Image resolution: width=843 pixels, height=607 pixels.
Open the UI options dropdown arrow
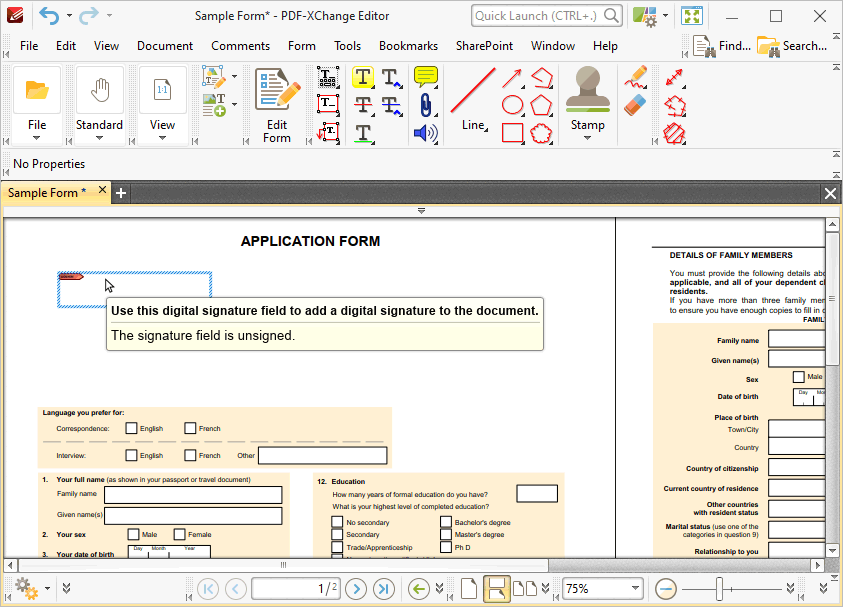[x=666, y=16]
